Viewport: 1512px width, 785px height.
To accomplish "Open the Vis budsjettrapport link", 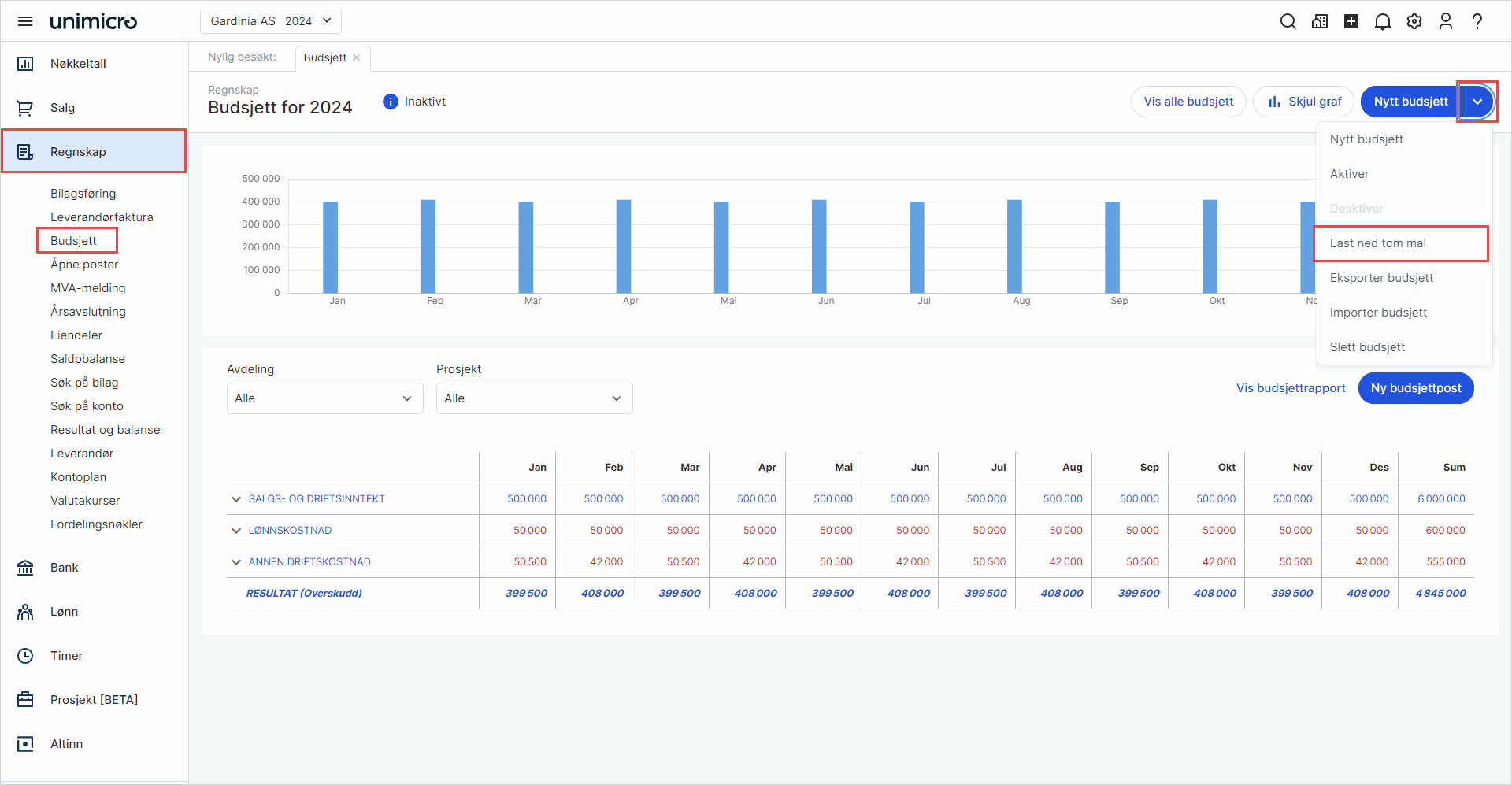I will pyautogui.click(x=1291, y=388).
